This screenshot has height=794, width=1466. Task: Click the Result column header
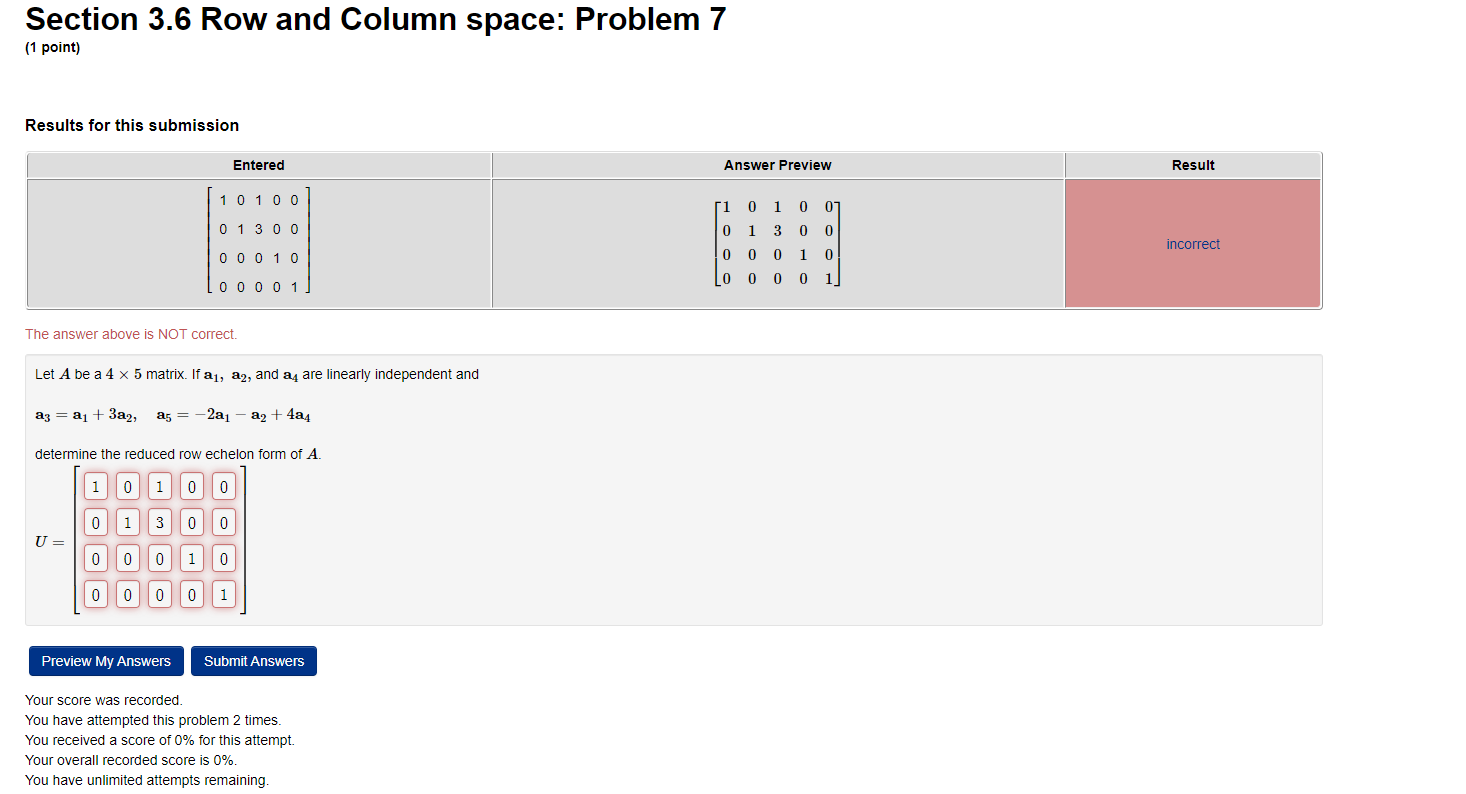[1192, 165]
